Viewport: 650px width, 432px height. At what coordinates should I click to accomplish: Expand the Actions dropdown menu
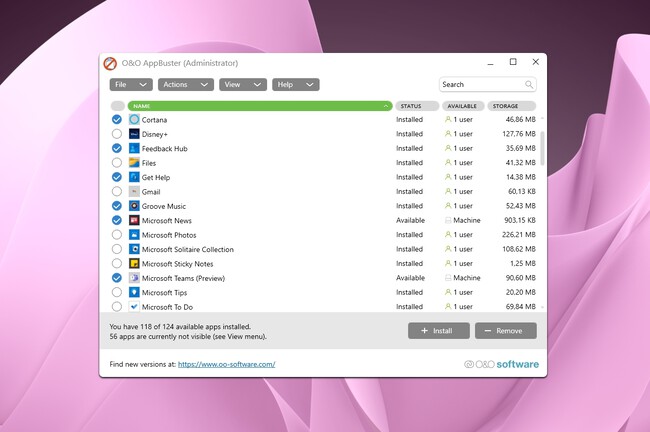click(x=185, y=85)
